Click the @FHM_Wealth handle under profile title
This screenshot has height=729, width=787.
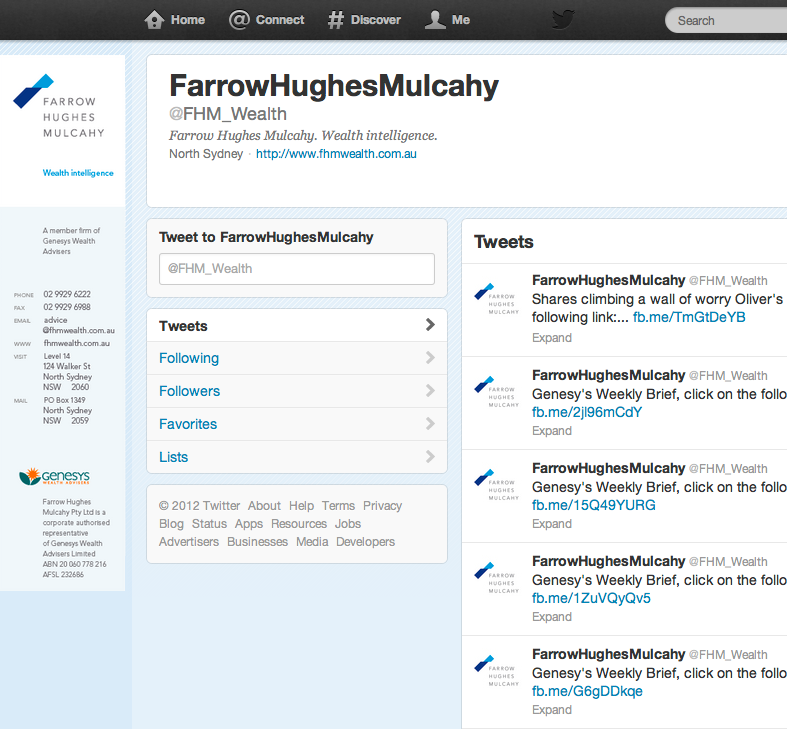click(x=228, y=114)
